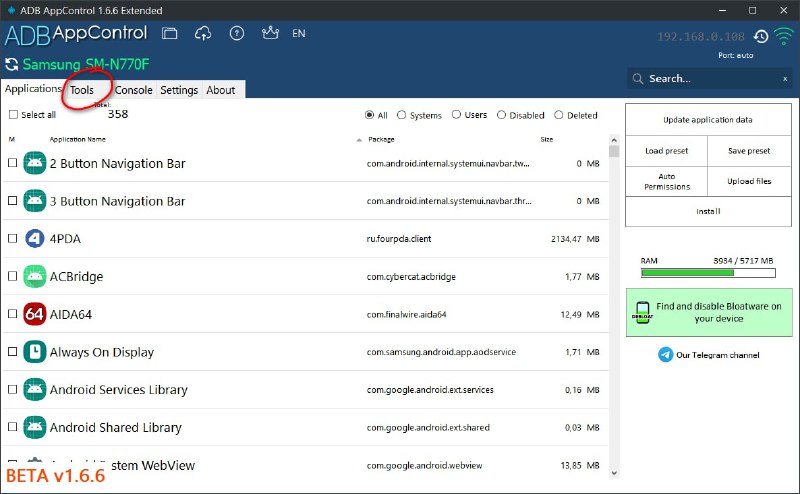Image resolution: width=800 pixels, height=494 pixels.
Task: Click the device IP address field
Action: 701,37
